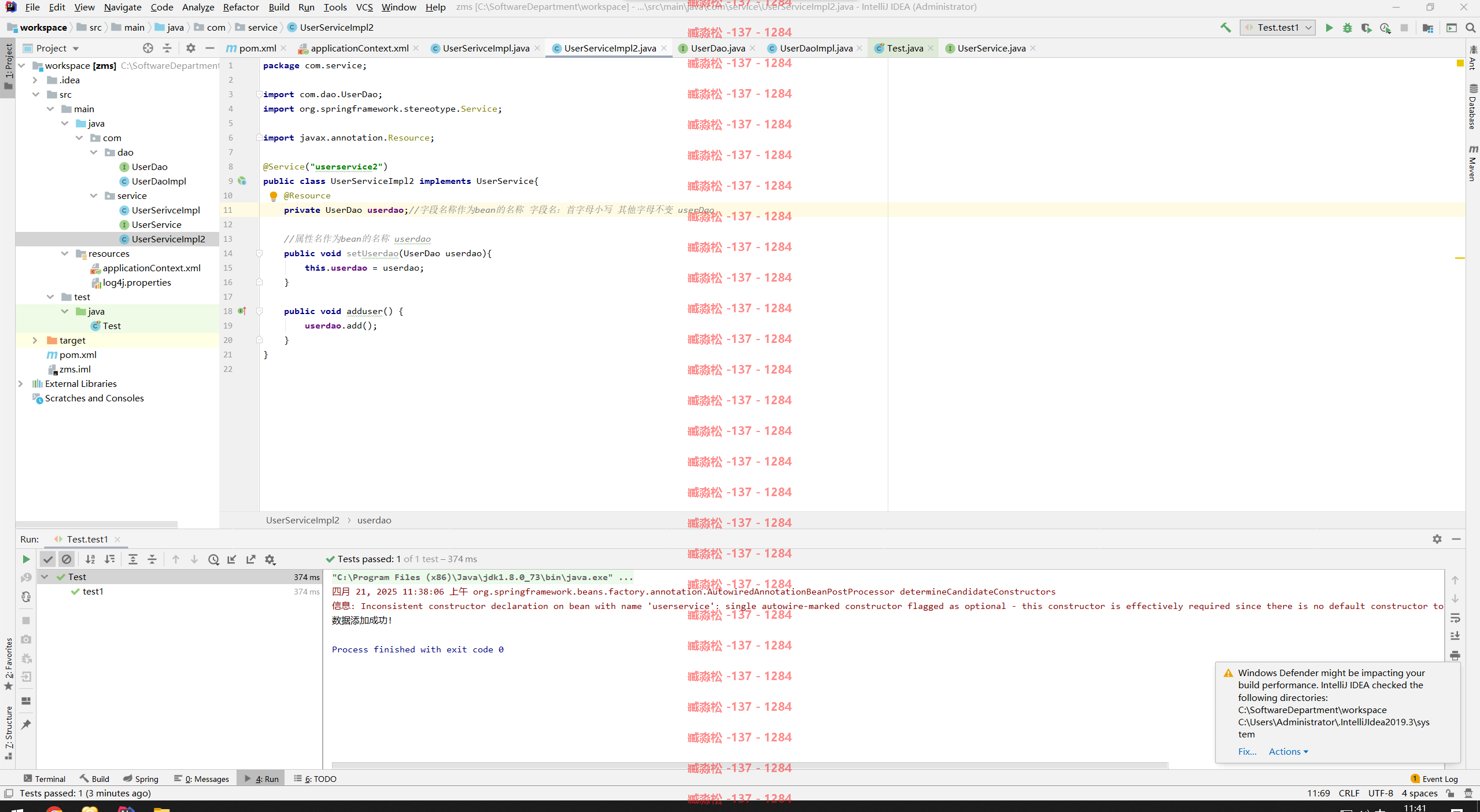Open Actions link in Defender notification
Viewport: 1480px width, 812px height.
pos(1288,751)
